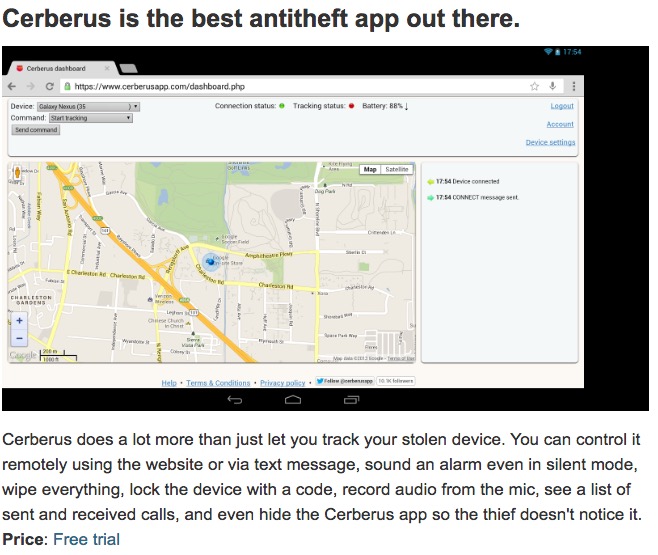Tap the Android recent apps button

click(351, 399)
